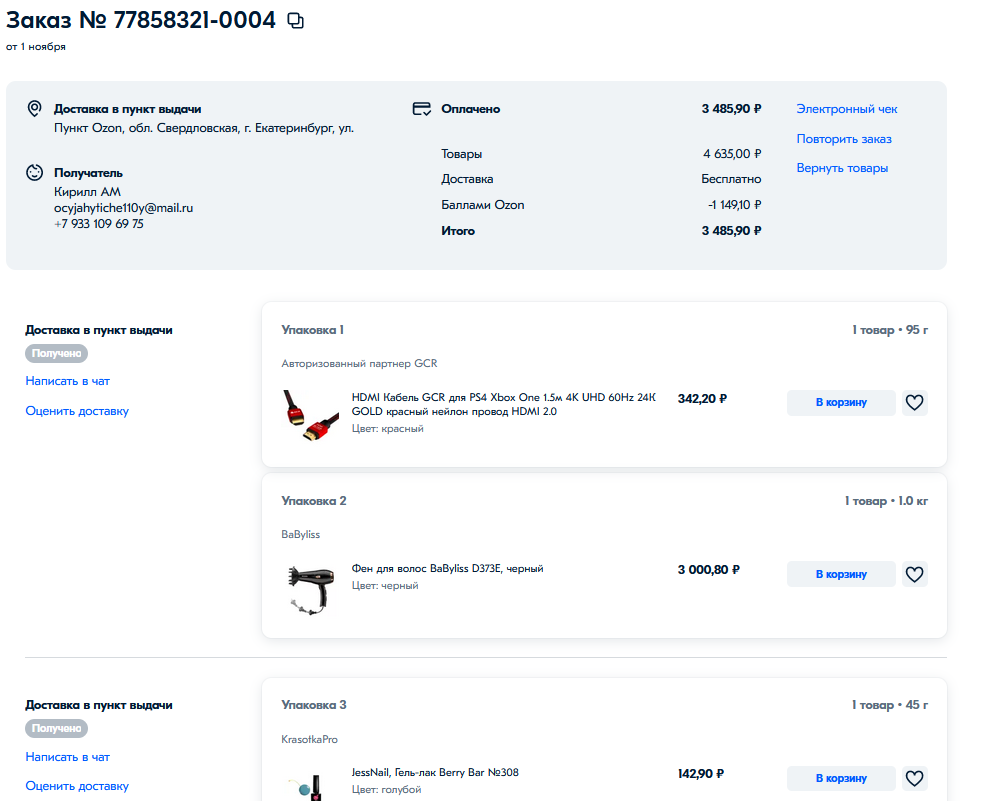Click Оценить доставку for Упаковка 3 delivery
This screenshot has width=986, height=801.
click(77, 786)
